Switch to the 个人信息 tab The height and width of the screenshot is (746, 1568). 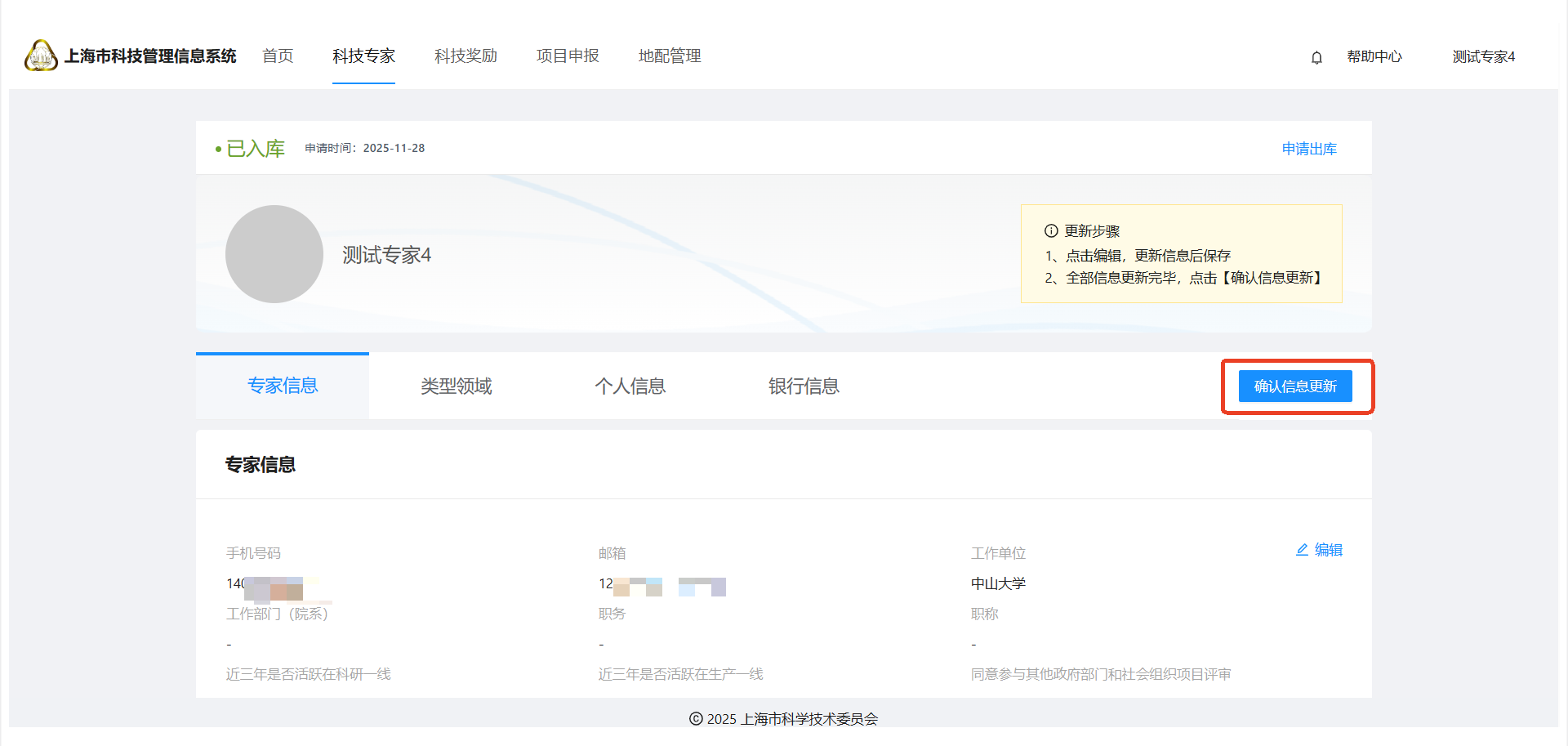click(630, 386)
